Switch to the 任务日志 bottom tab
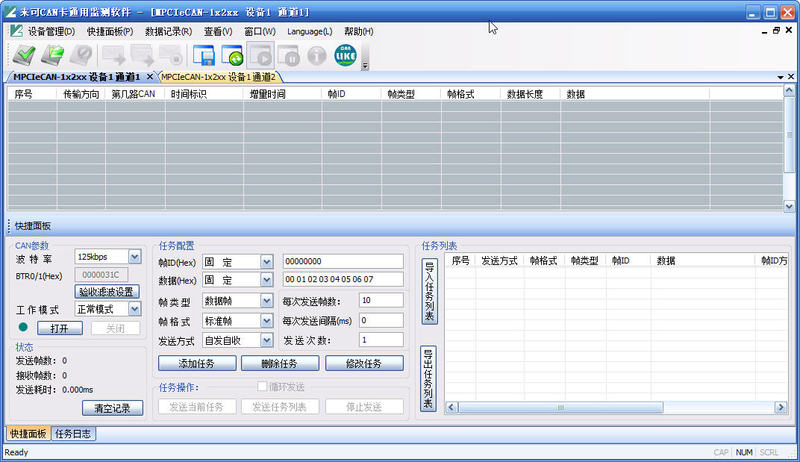Viewport: 800px width, 462px height. (73, 434)
